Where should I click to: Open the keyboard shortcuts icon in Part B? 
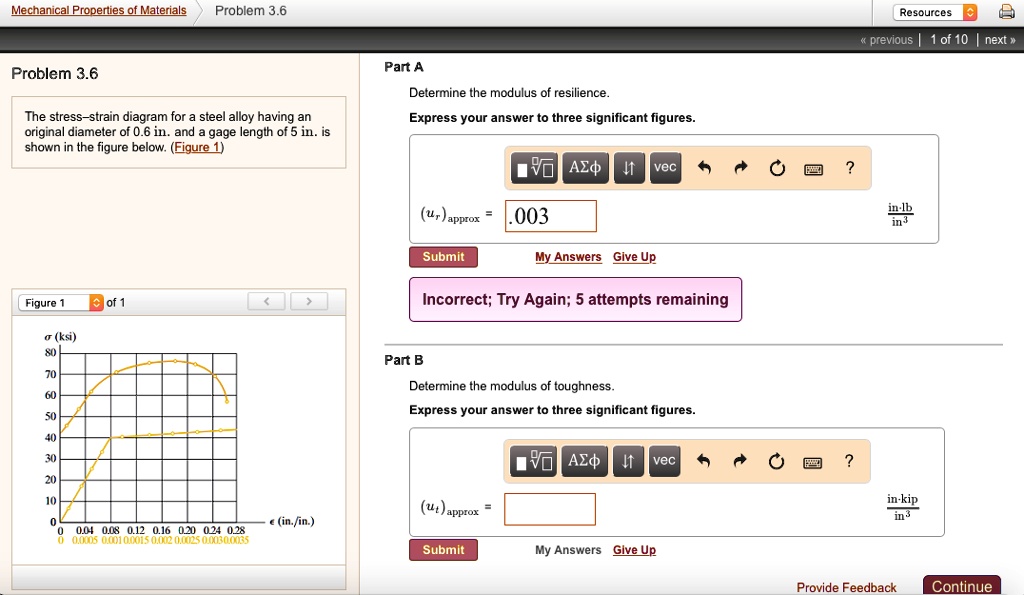[x=812, y=461]
